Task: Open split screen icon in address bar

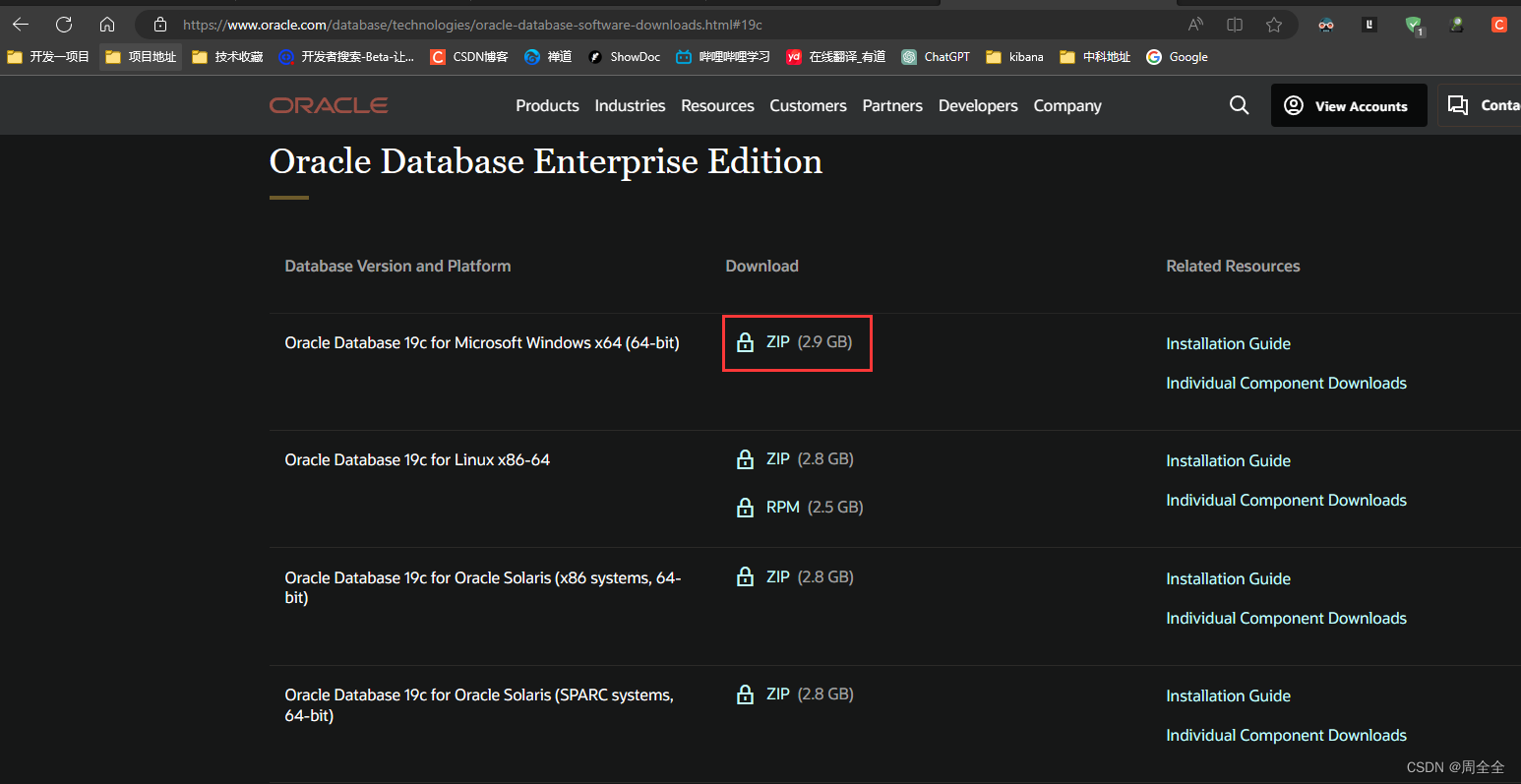Action: 1235,25
